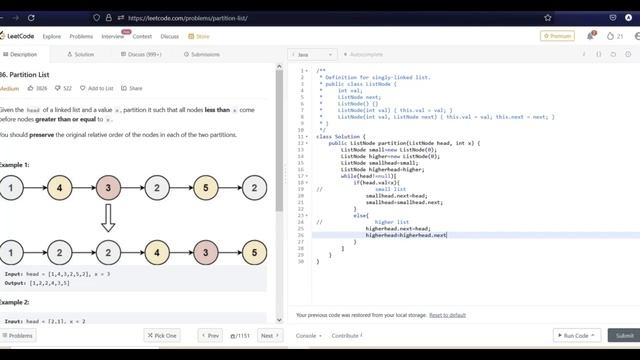Click the description panel scrollbar thumb
The image size is (640, 360).
(279, 141)
